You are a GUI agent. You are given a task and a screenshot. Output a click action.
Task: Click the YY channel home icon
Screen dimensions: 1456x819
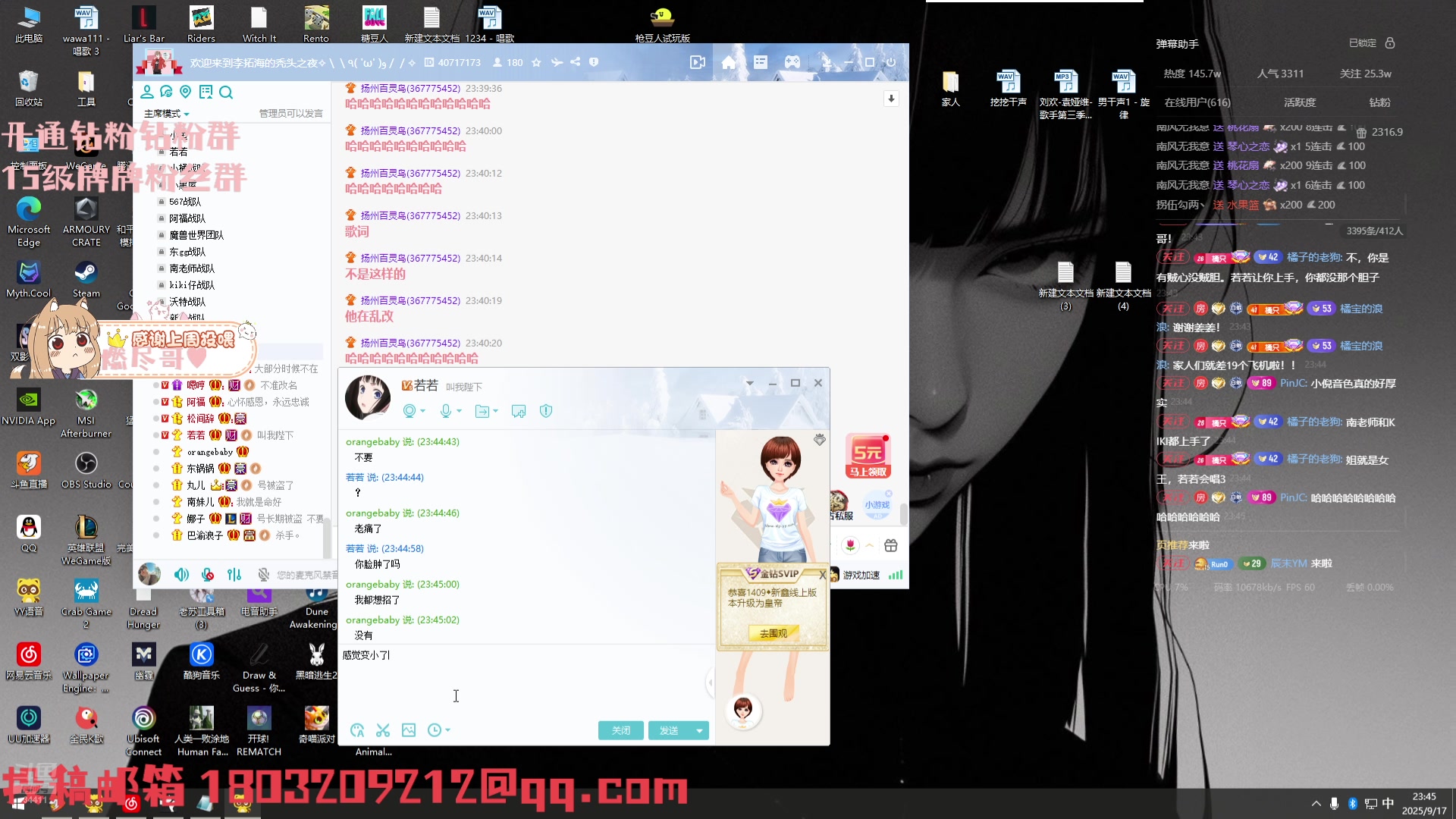coord(729,62)
